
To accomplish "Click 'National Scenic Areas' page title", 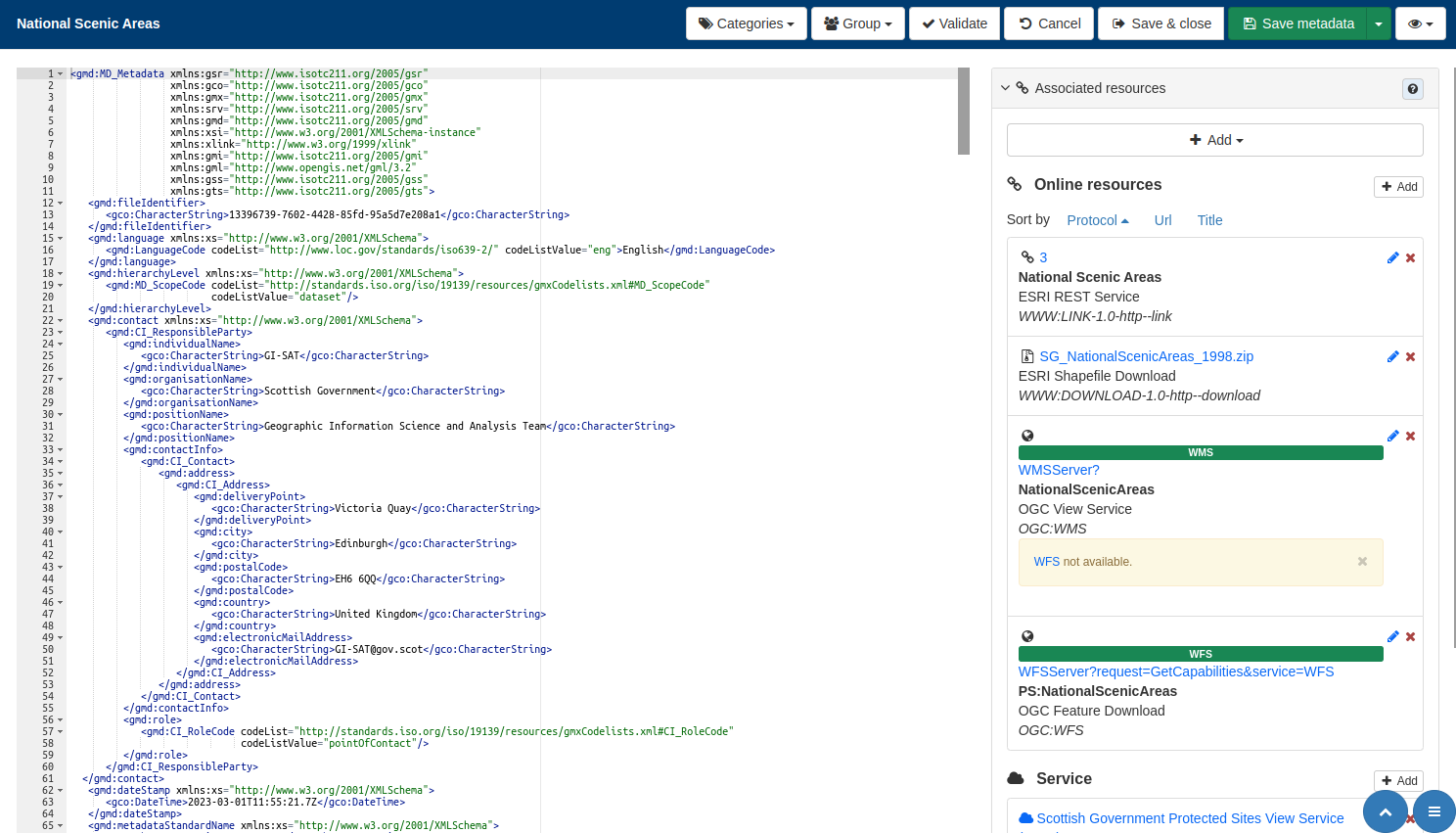I will click(x=88, y=23).
